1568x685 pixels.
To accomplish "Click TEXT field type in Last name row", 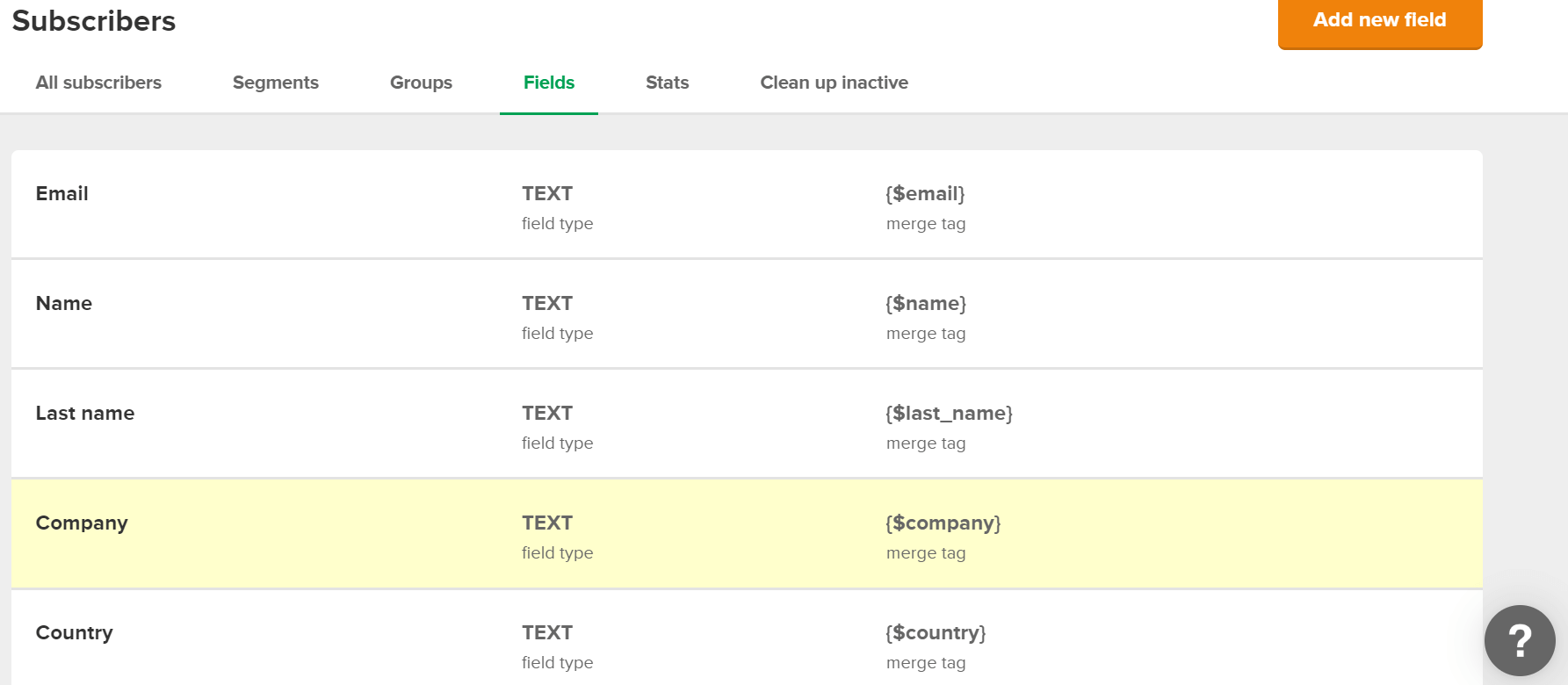I will pos(547,413).
